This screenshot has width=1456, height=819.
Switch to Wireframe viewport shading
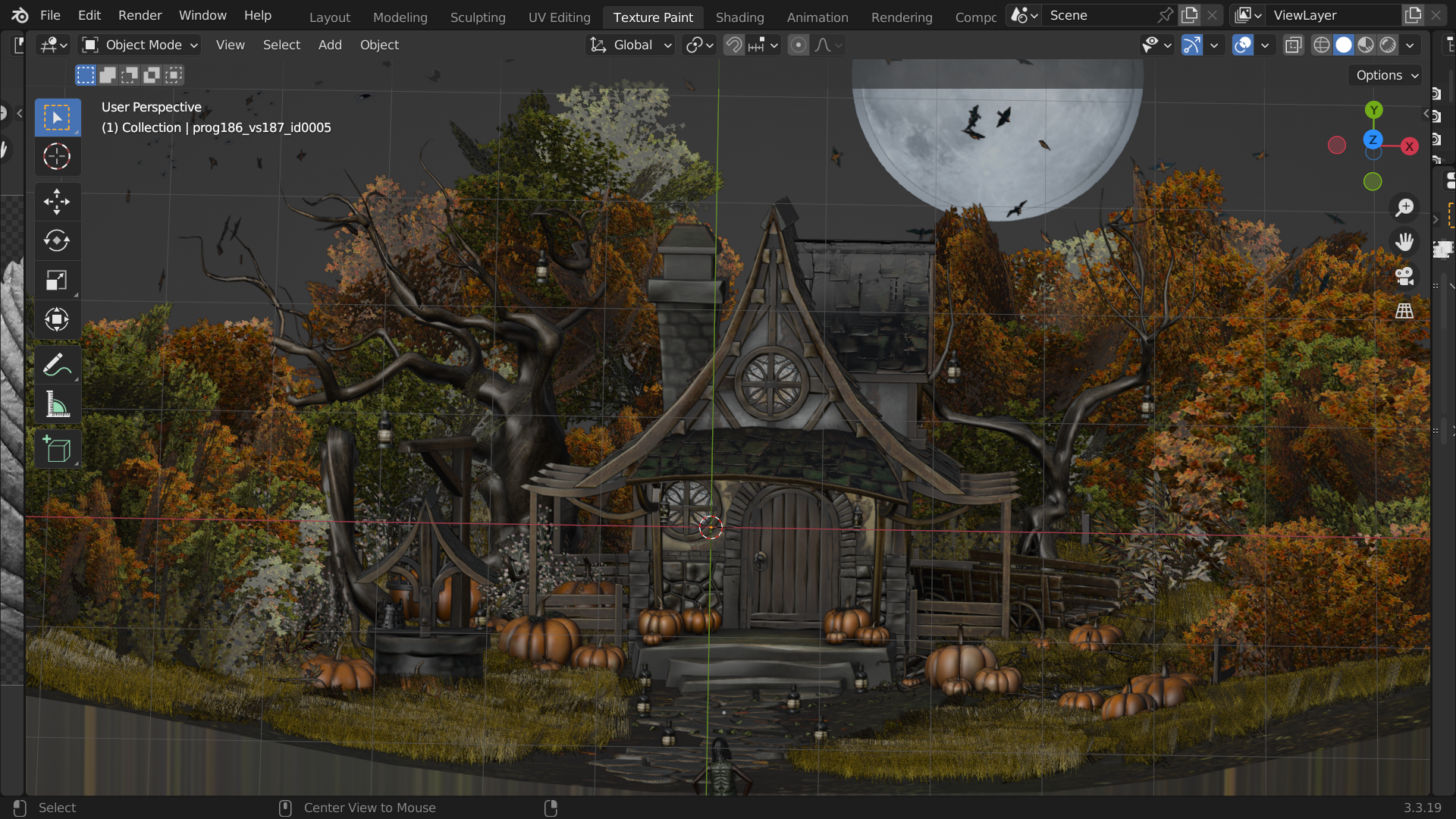(1321, 45)
